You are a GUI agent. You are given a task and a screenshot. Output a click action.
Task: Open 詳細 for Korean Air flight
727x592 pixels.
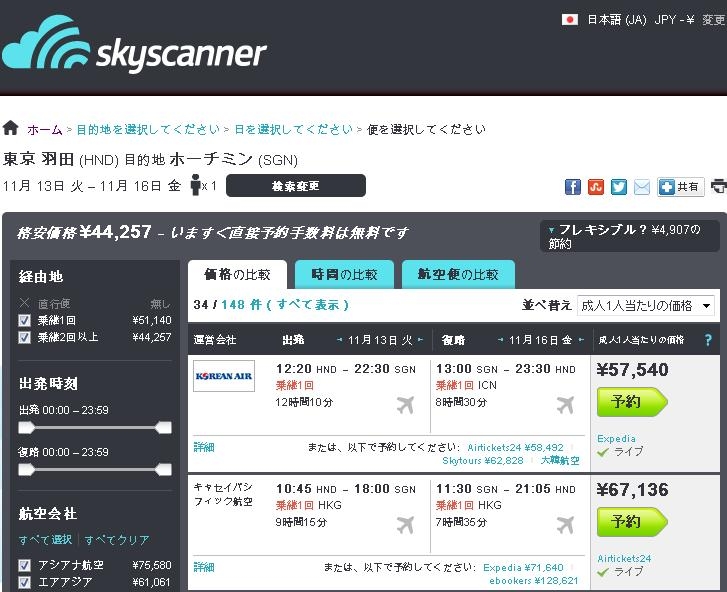tap(204, 447)
